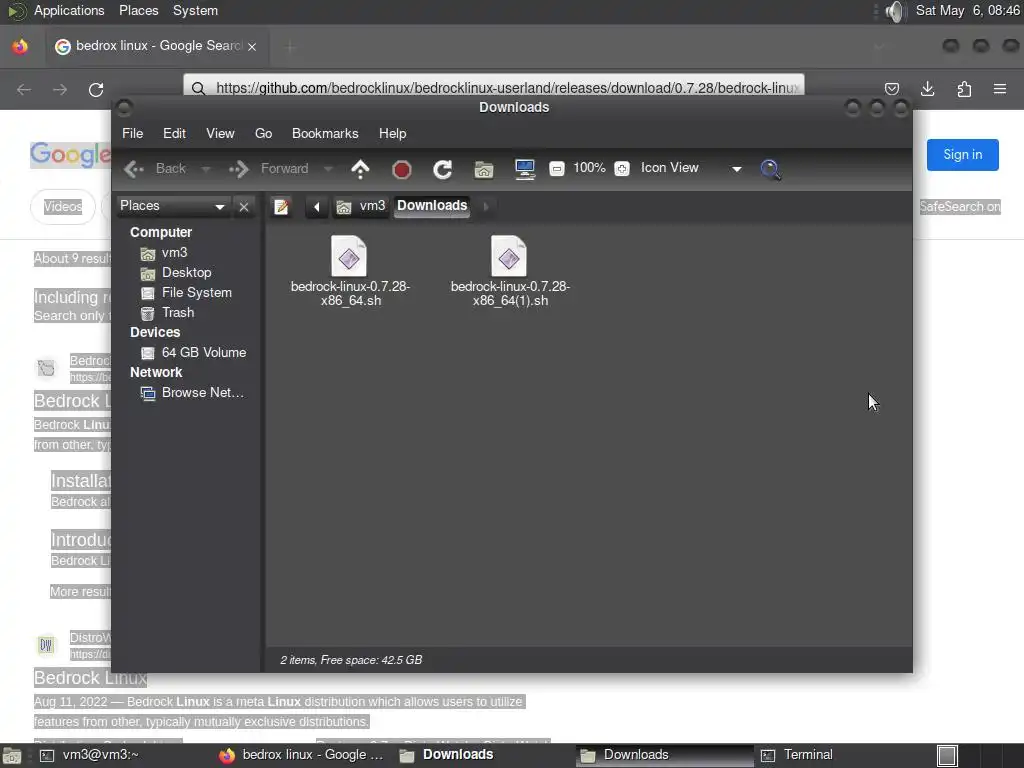Select bedrock-linux-0.7.28-x86_64.sh file icon
Image resolution: width=1024 pixels, height=768 pixels.
(349, 256)
